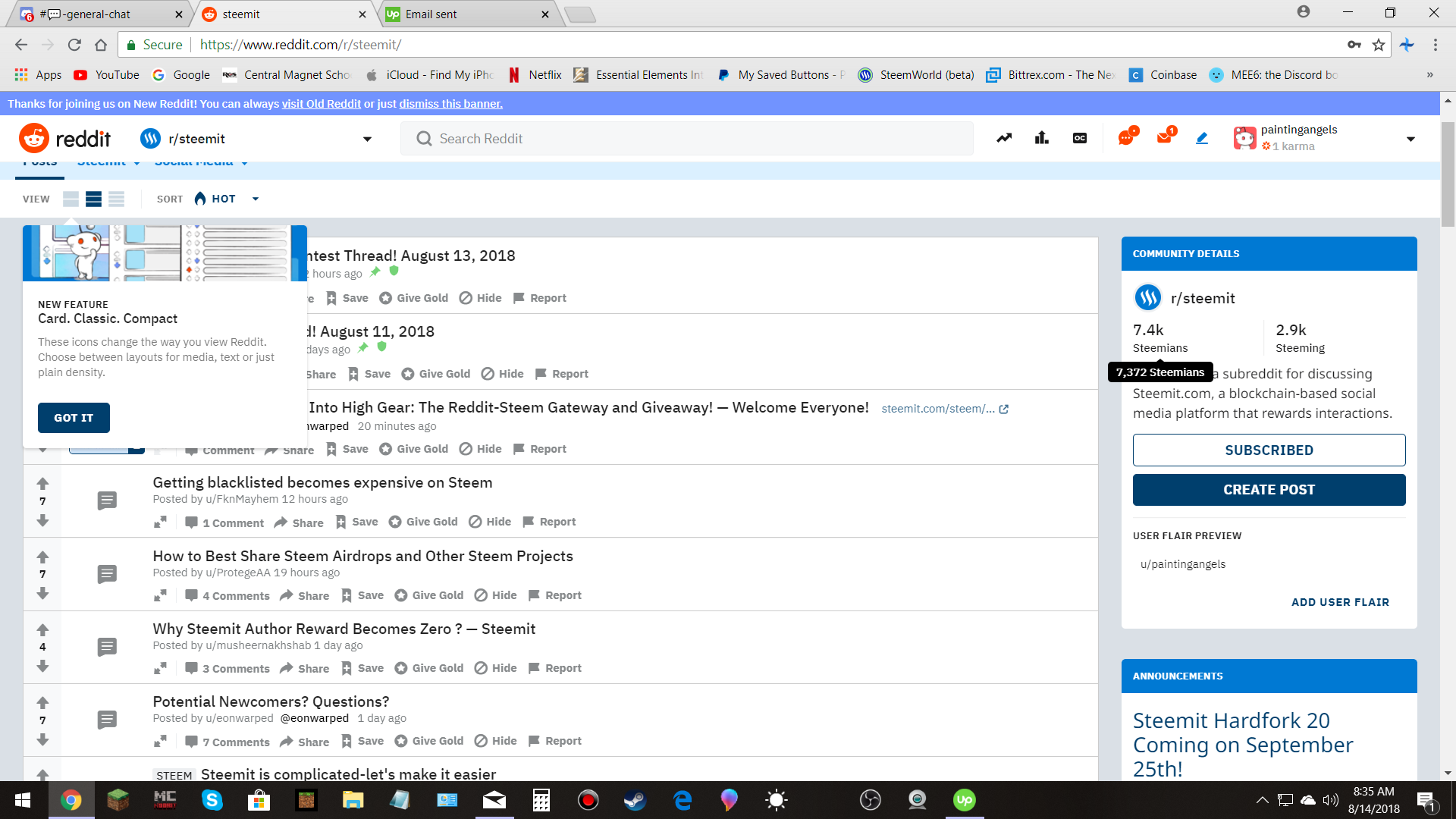Click the Search Reddit field
The height and width of the screenshot is (819, 1456).
687,139
